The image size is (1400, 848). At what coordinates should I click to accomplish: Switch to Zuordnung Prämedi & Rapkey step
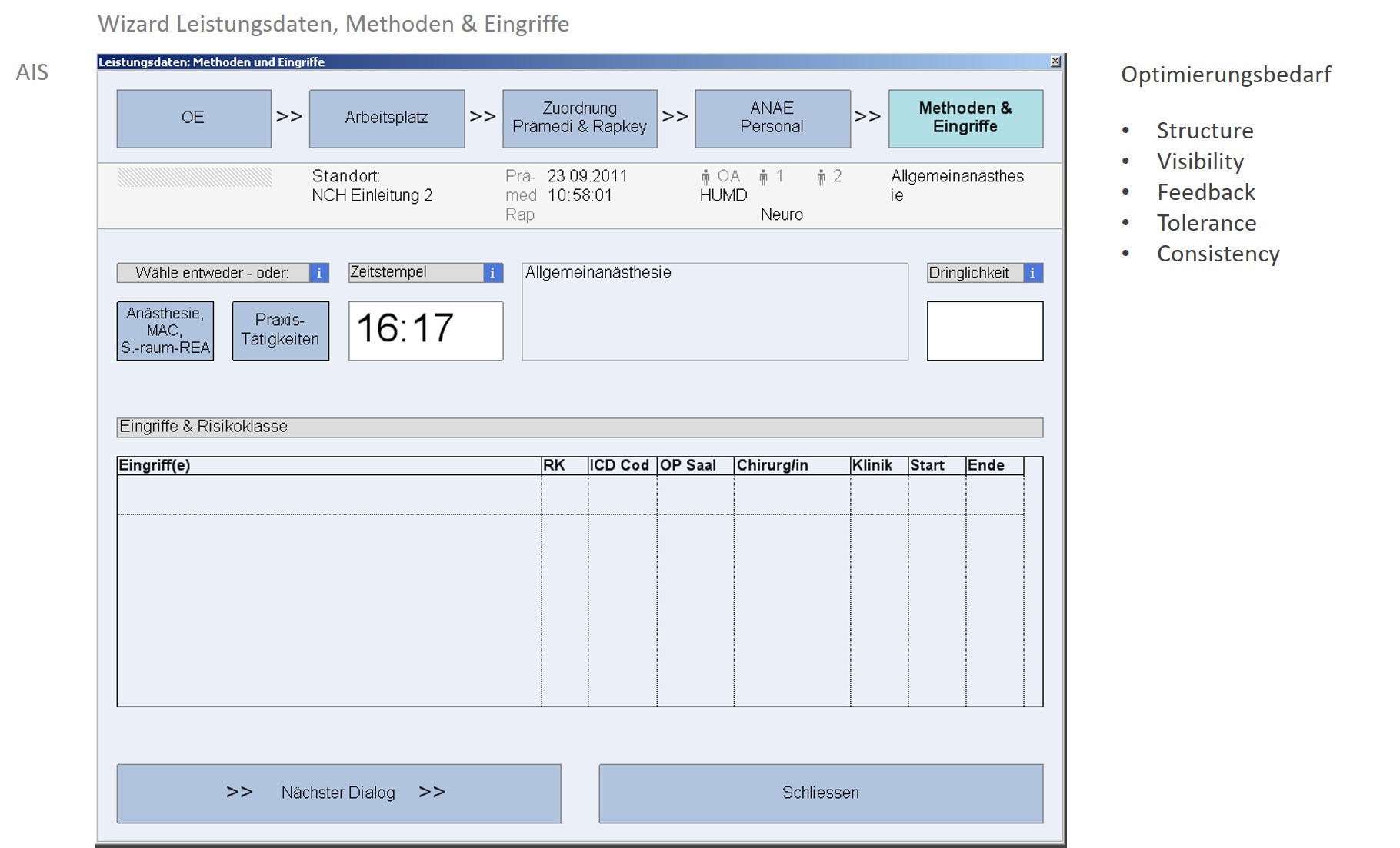579,118
